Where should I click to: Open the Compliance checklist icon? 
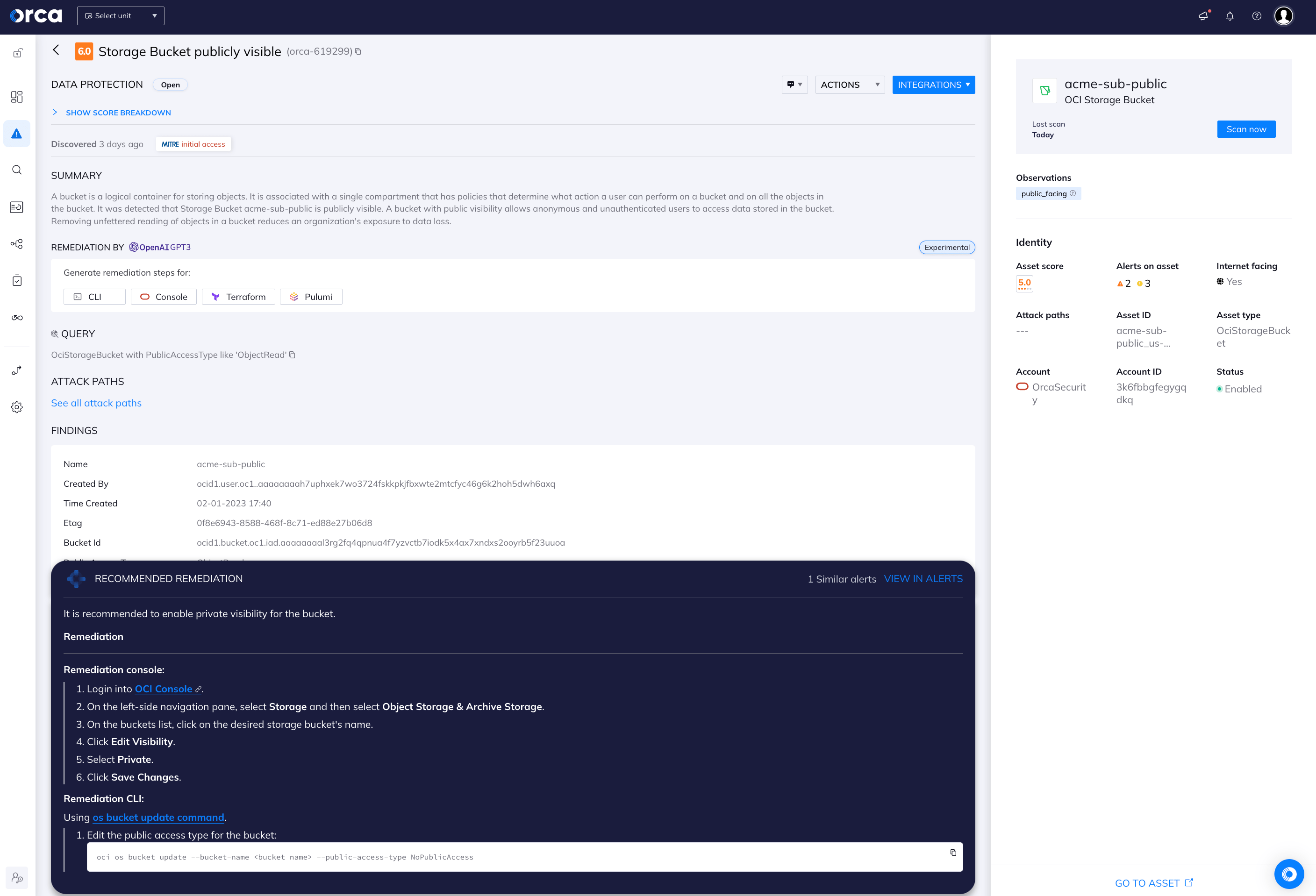click(17, 280)
